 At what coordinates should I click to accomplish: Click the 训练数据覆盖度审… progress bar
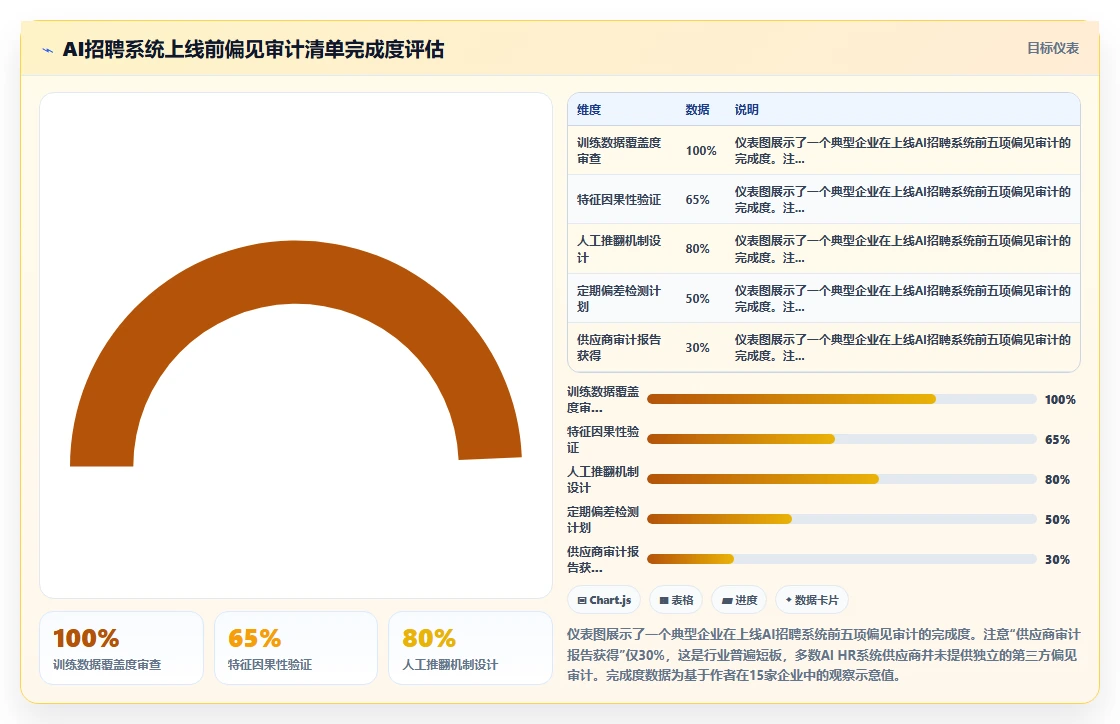841,399
